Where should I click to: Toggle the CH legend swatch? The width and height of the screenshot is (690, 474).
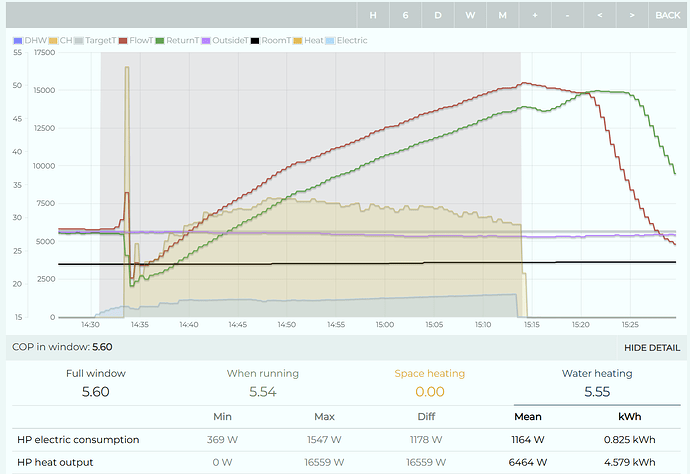point(54,40)
